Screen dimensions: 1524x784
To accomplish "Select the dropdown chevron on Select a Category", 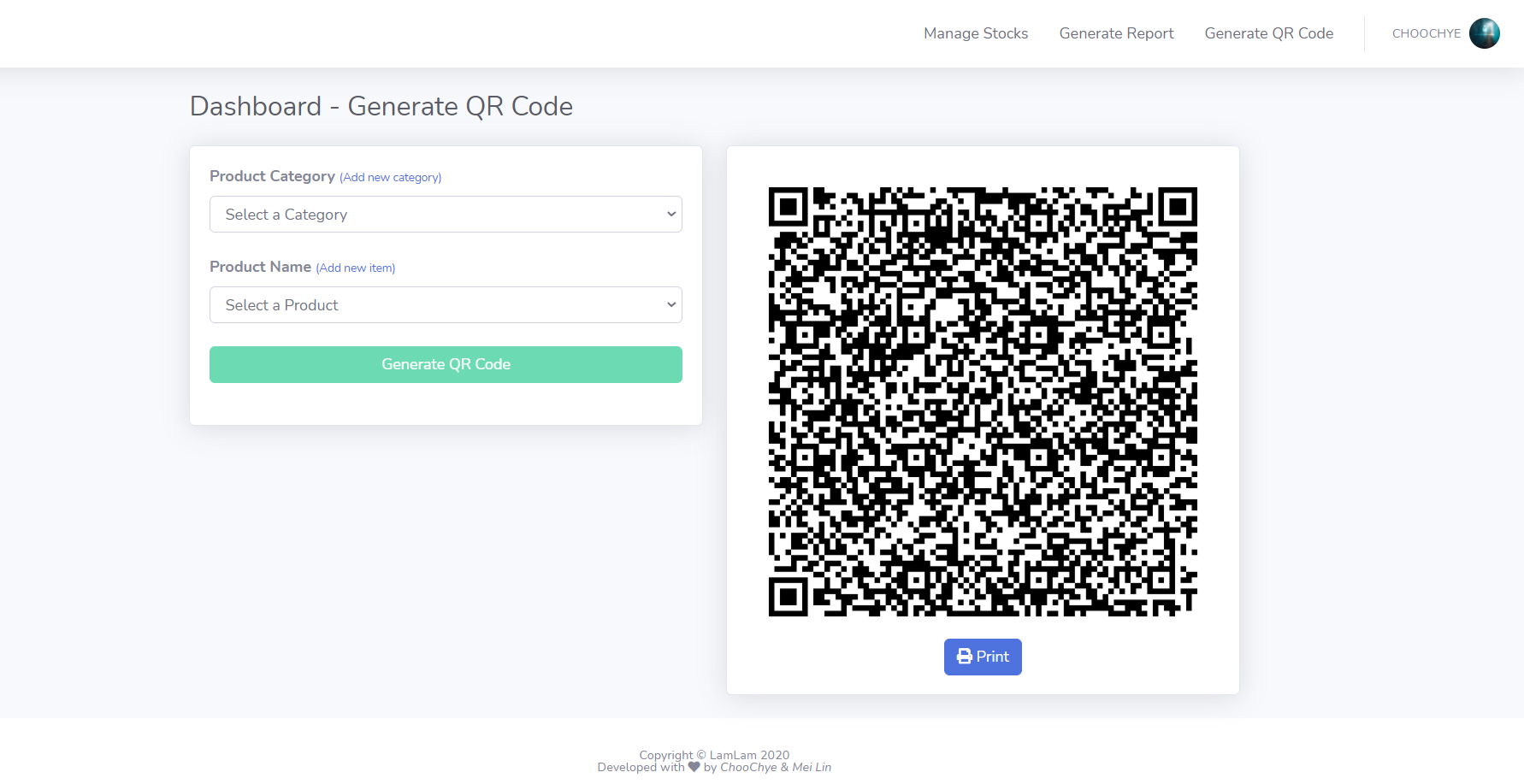I will pyautogui.click(x=671, y=214).
